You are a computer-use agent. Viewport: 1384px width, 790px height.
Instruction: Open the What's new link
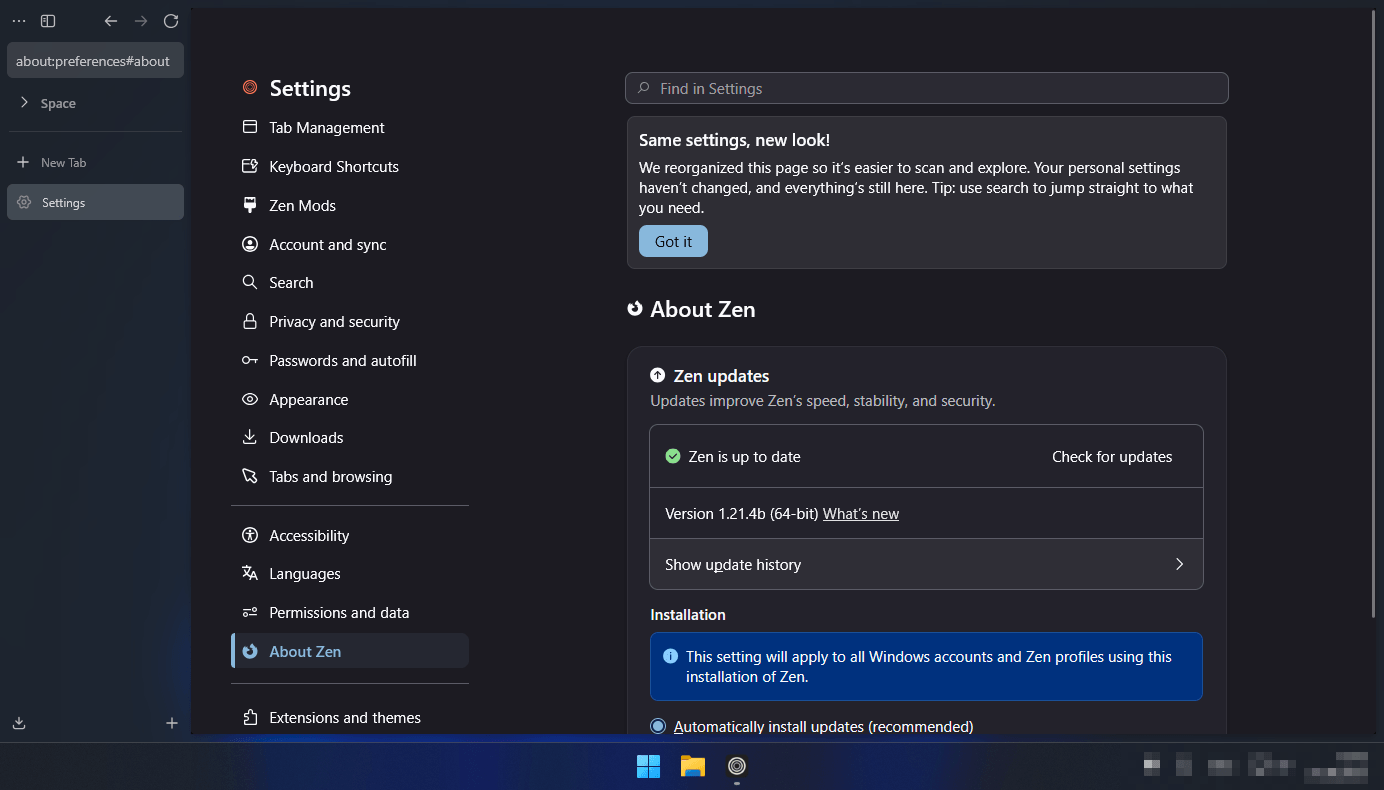861,513
